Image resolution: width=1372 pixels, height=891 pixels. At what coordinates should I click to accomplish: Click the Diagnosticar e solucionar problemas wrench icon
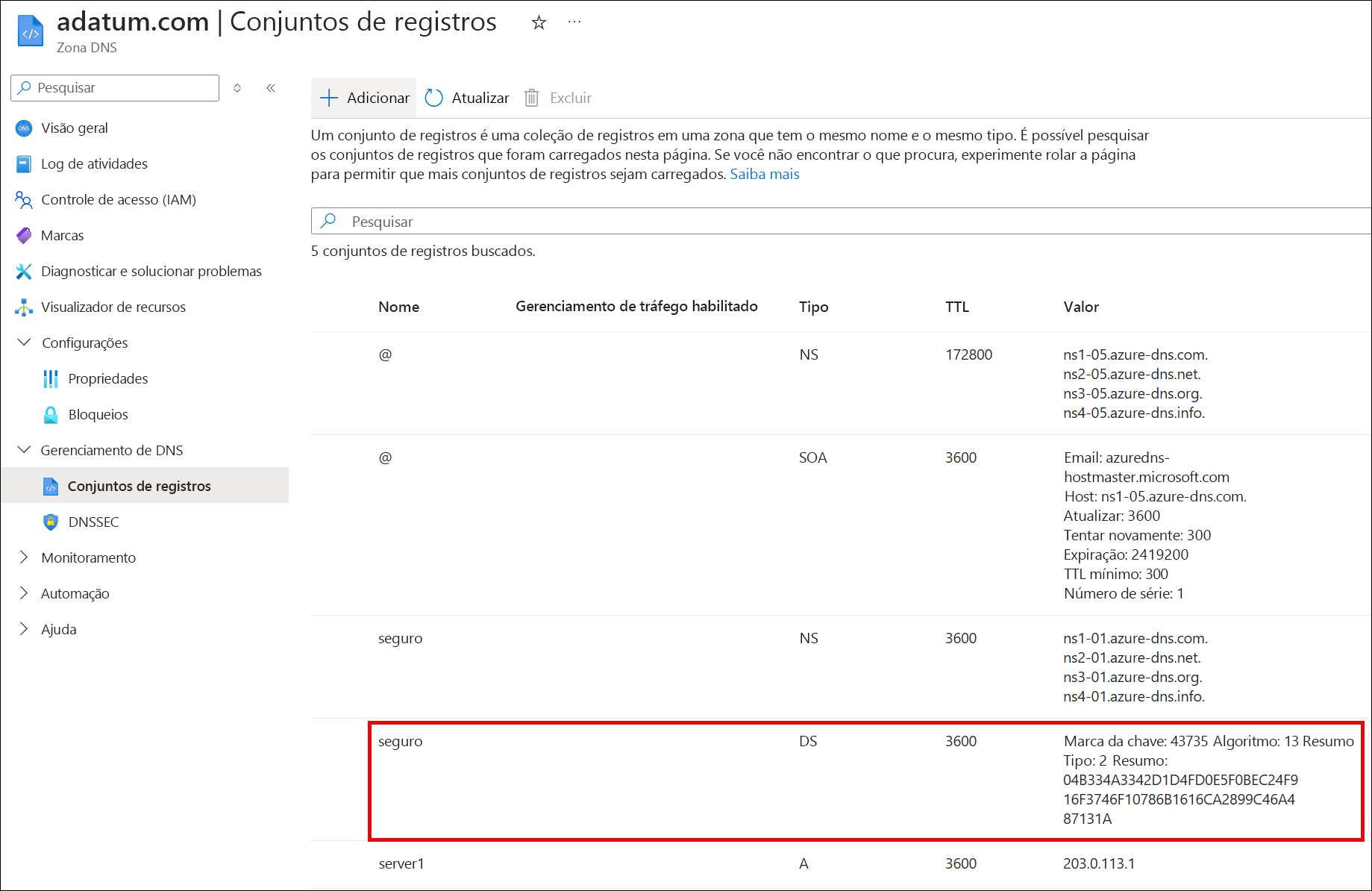(x=24, y=272)
